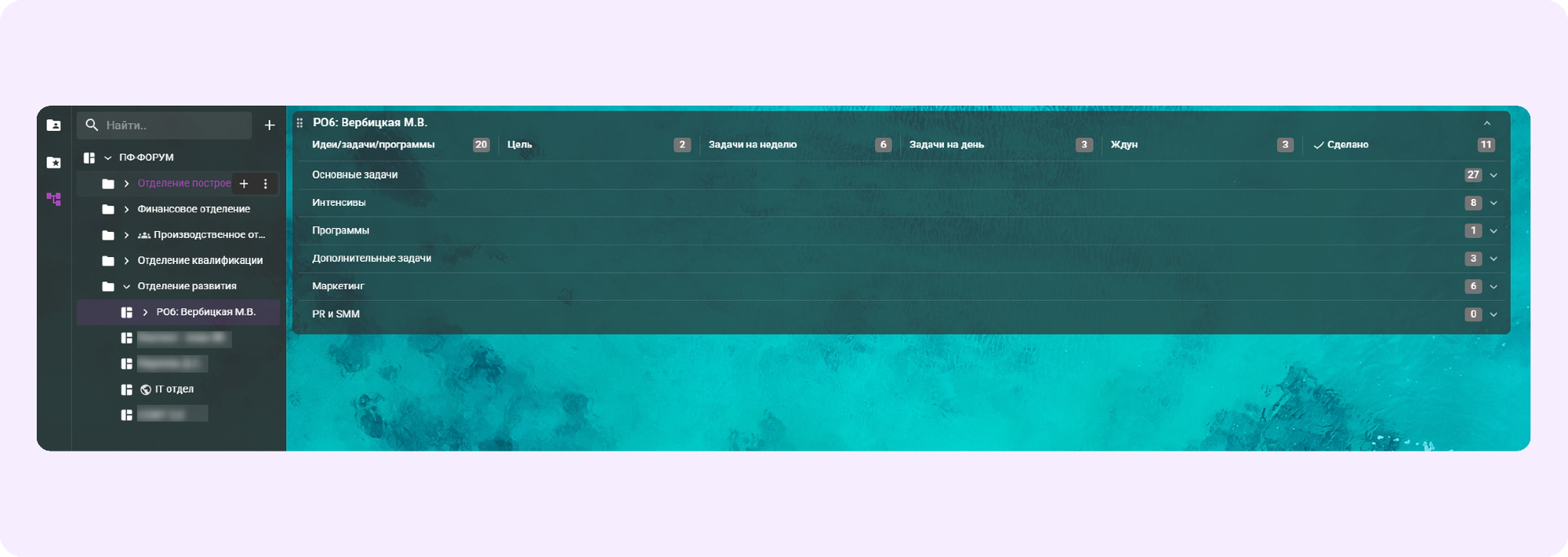Click the board icon next to IT отдел
This screenshot has height=557, width=1568.
coord(126,389)
